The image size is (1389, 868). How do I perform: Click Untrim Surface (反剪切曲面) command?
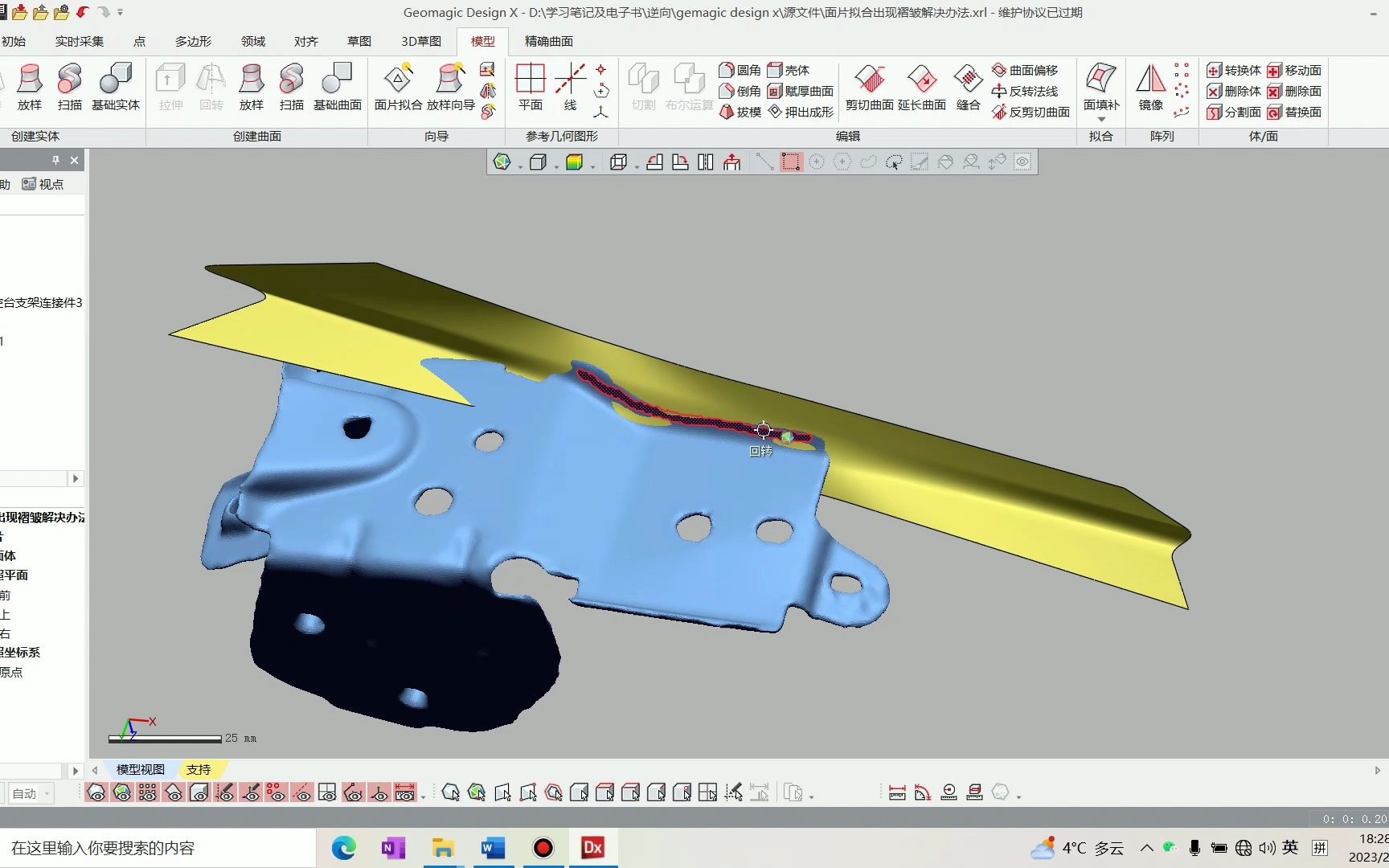point(1030,112)
